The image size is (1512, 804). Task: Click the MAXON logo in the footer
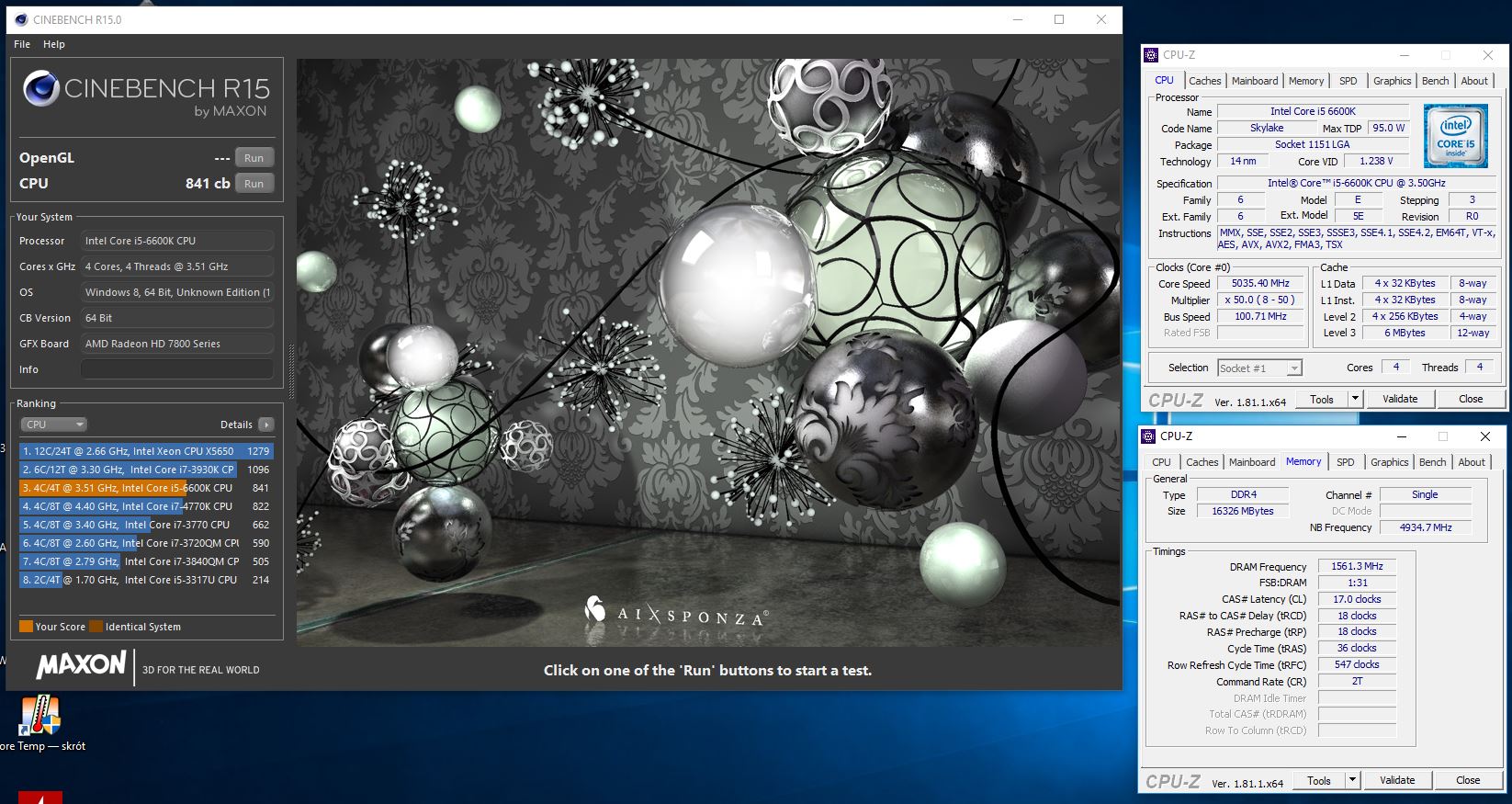click(x=81, y=665)
